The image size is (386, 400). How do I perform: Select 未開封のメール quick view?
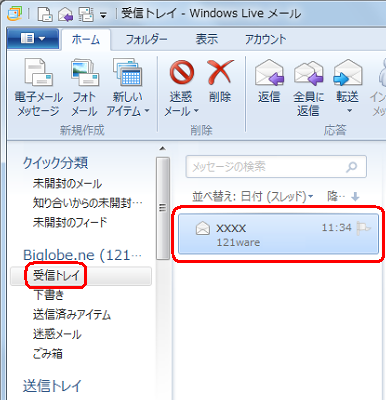pos(67,183)
